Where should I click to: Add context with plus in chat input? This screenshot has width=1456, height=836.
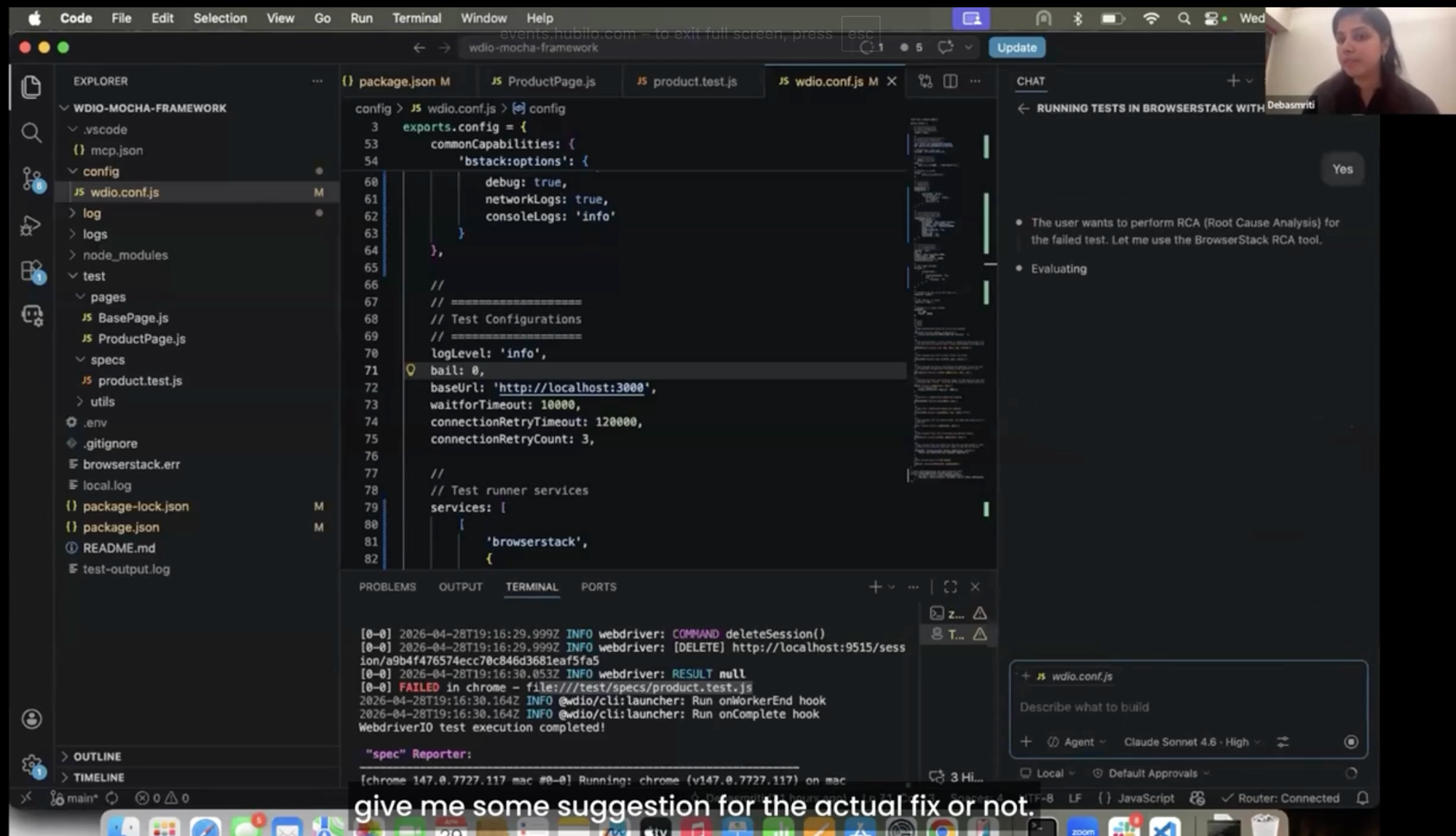pos(1026,741)
